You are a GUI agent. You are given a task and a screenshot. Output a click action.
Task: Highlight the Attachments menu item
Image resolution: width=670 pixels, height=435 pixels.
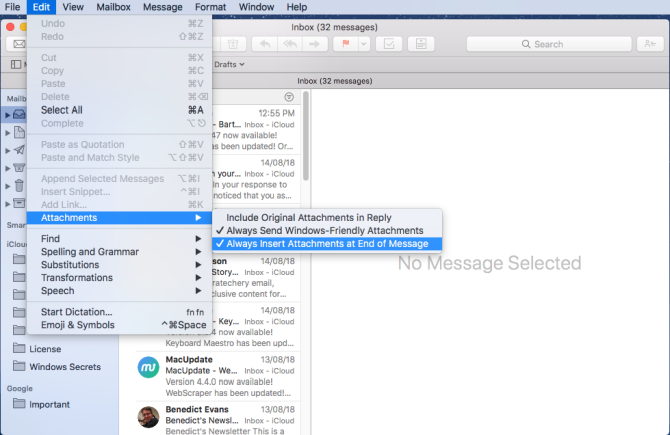tap(119, 218)
